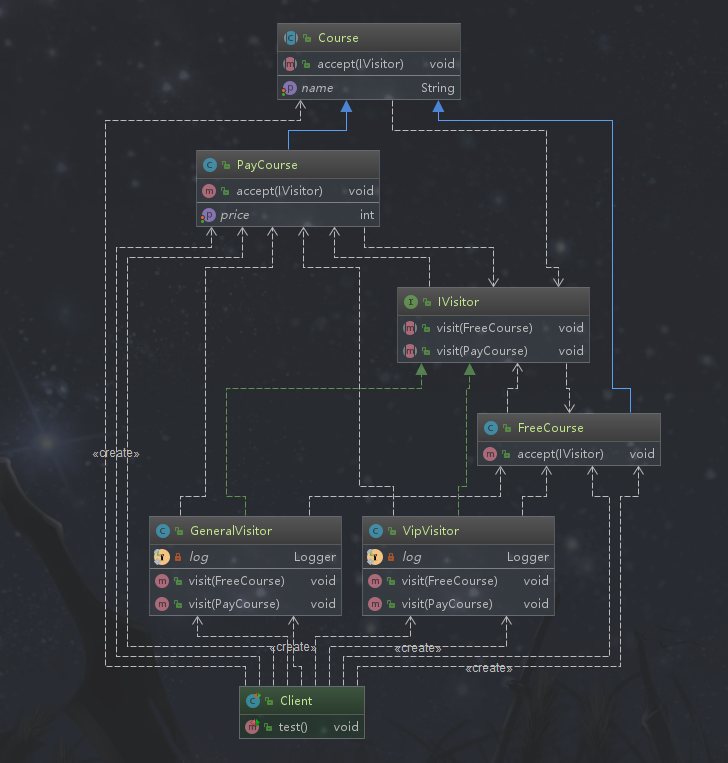The image size is (728, 763).
Task: Click the log field icon in GeneralVisitor
Action: pyautogui.click(x=162, y=557)
